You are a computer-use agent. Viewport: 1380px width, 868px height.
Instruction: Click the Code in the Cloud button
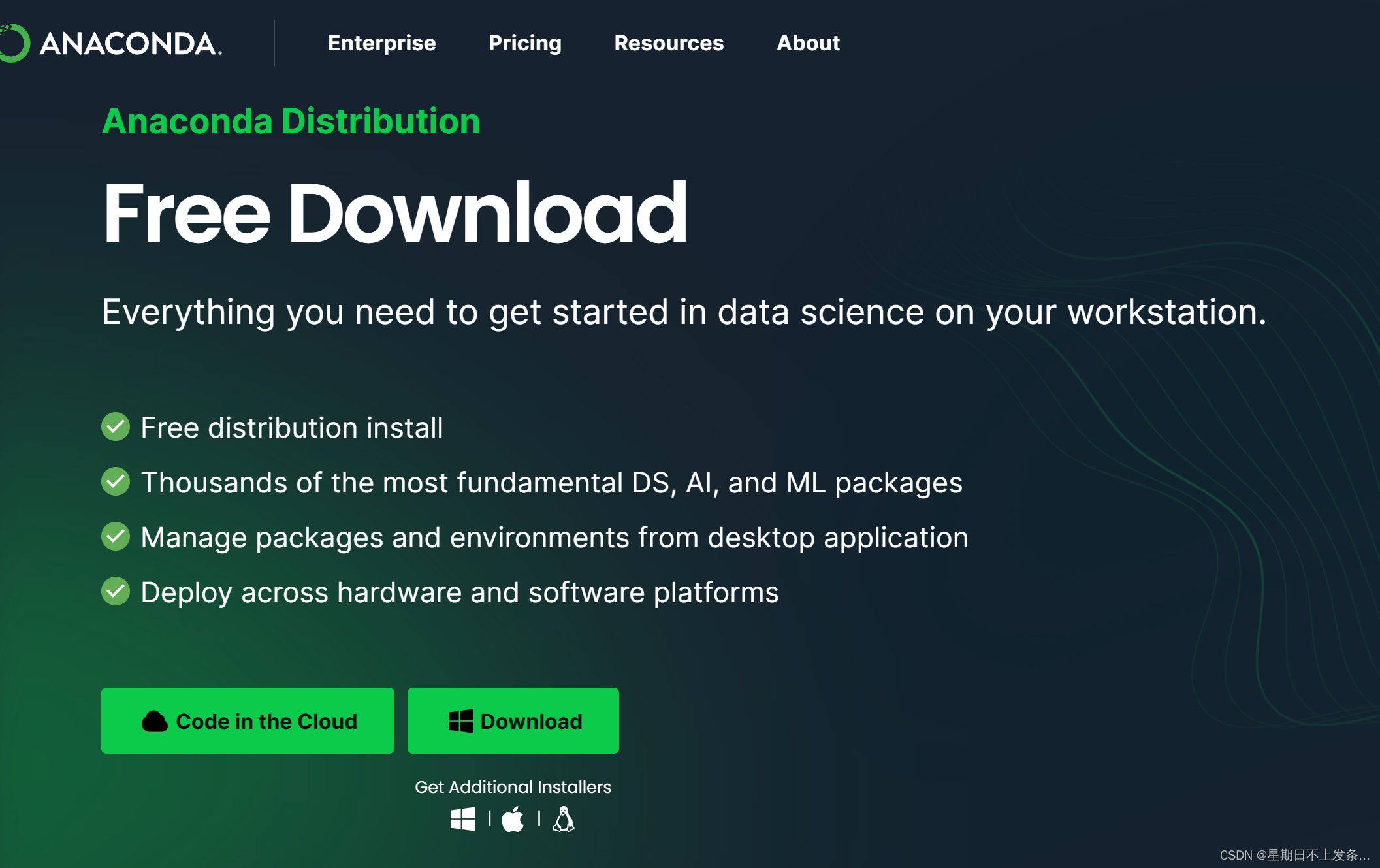(248, 720)
